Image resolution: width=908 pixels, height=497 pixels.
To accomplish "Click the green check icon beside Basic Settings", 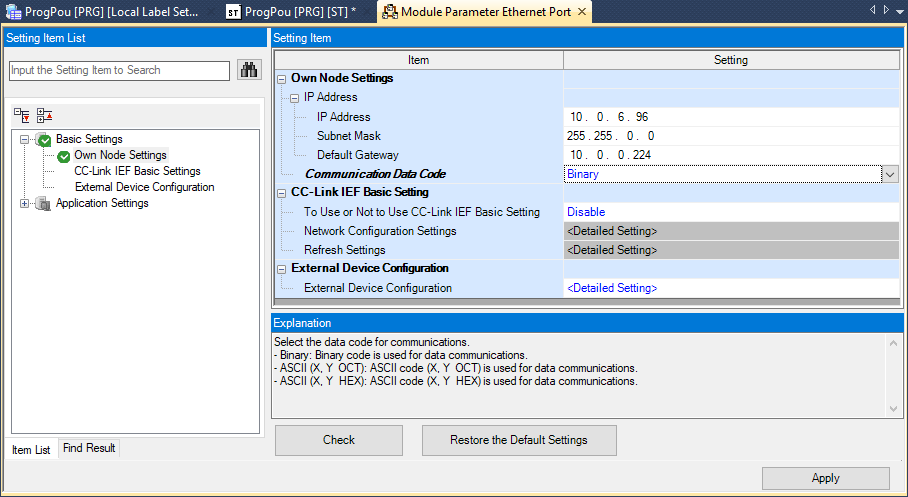I will 44,139.
